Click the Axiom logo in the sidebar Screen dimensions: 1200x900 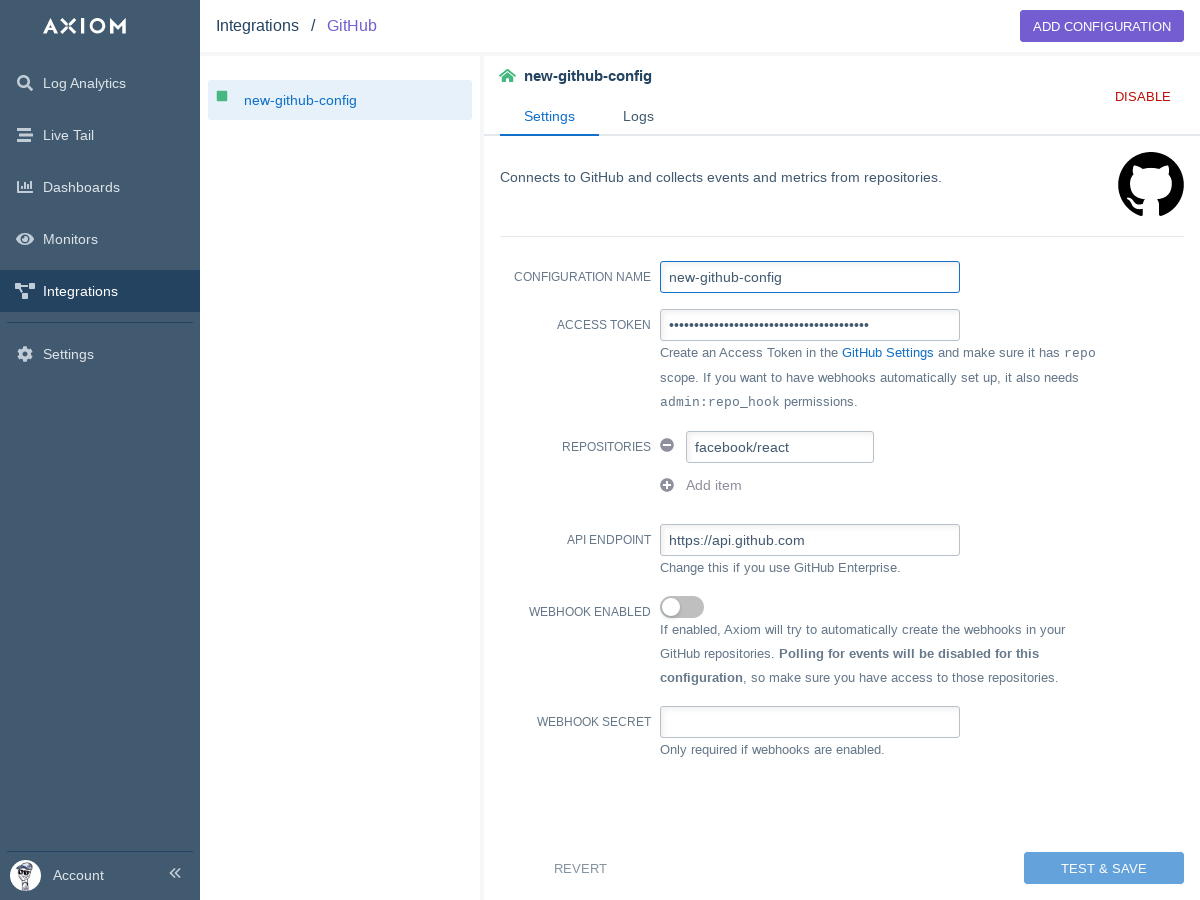85,26
